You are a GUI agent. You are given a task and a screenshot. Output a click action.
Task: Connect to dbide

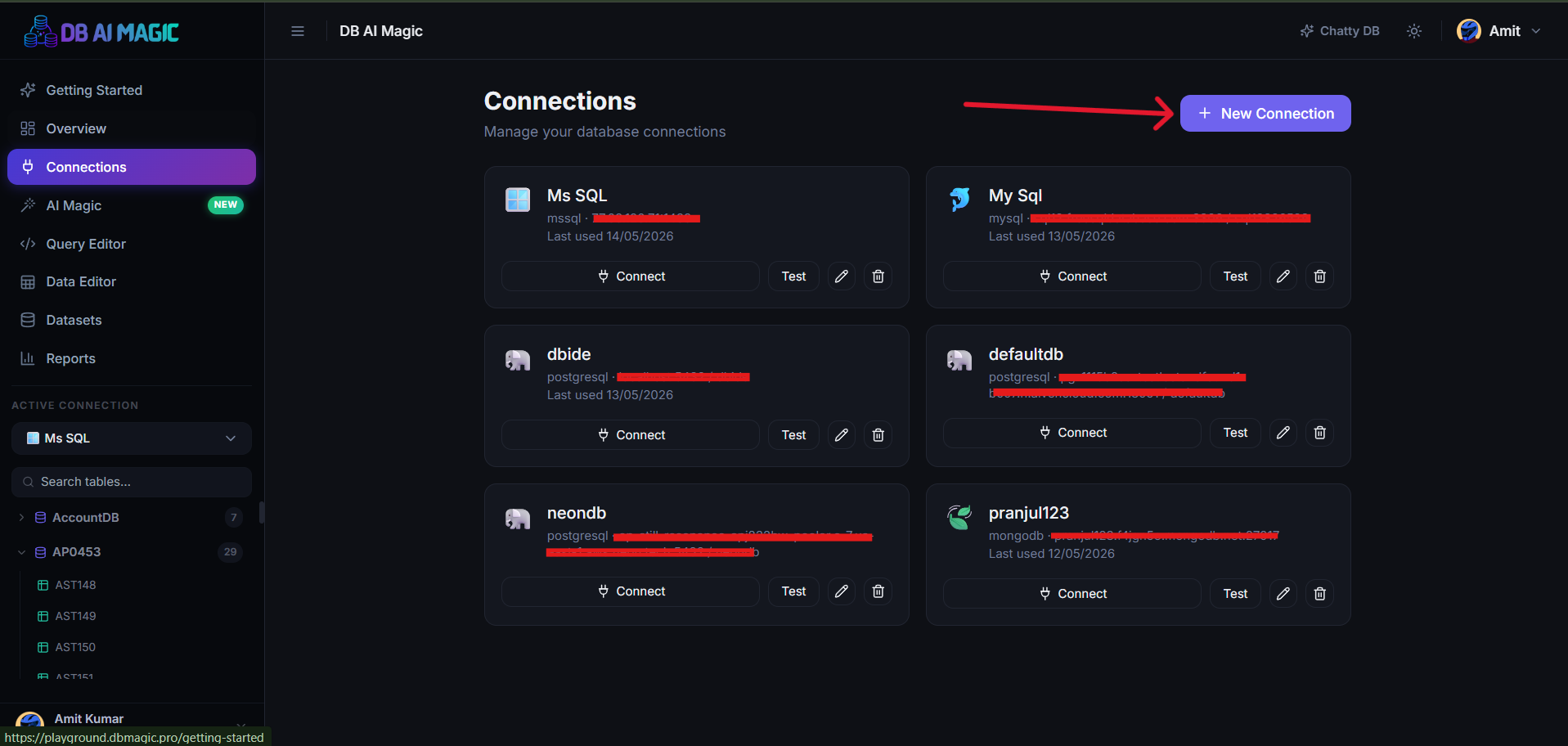click(631, 435)
